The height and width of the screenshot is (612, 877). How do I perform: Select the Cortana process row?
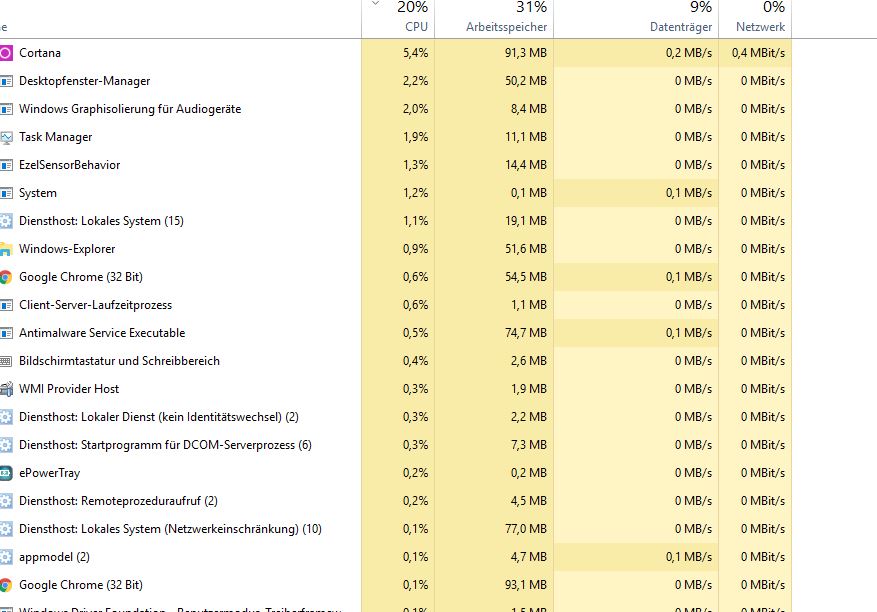(395, 53)
